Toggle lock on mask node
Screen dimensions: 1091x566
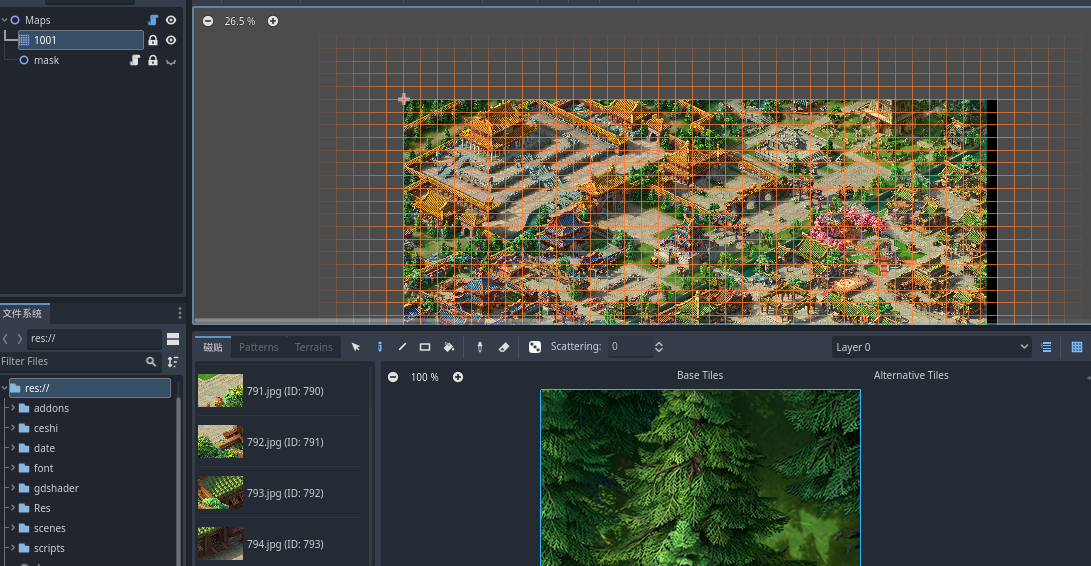pyautogui.click(x=153, y=61)
